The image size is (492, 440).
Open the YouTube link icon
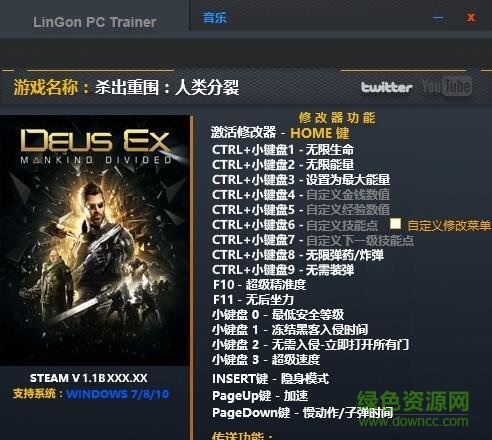point(447,86)
